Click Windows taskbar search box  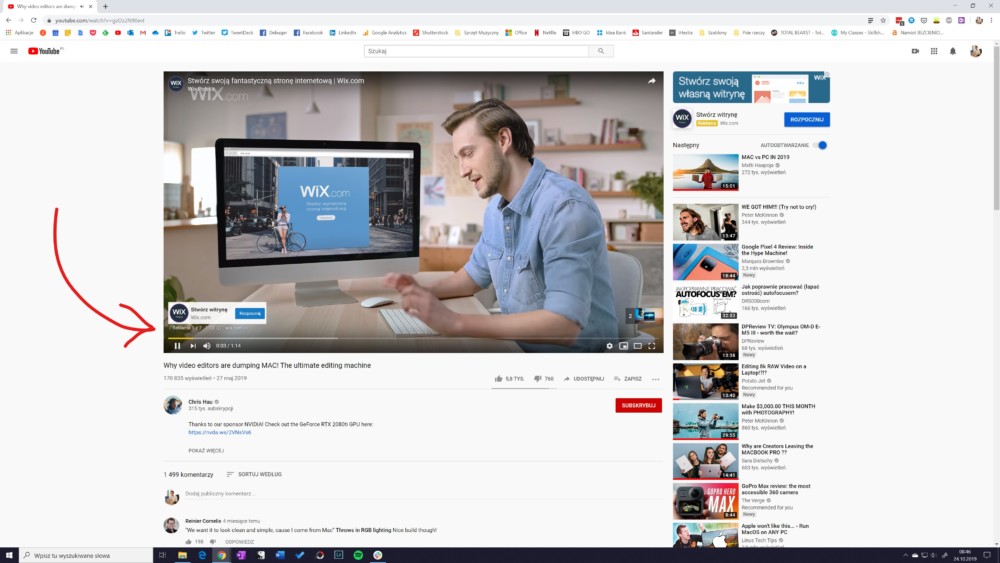86,555
